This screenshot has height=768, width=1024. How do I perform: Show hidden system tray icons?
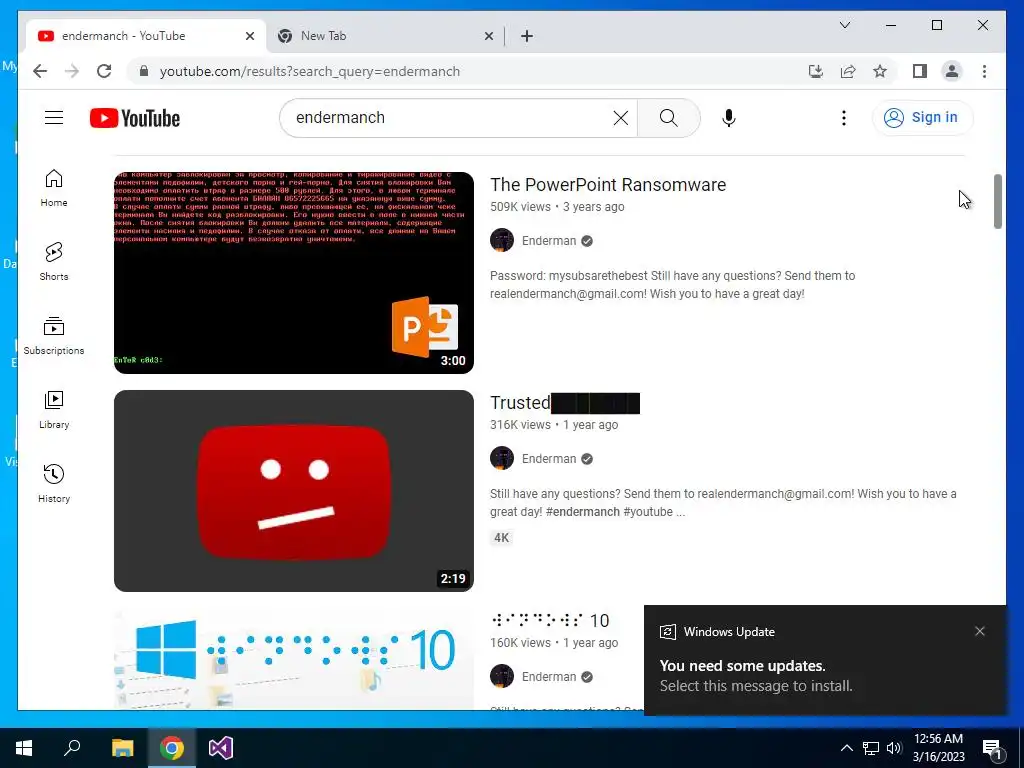pos(846,748)
